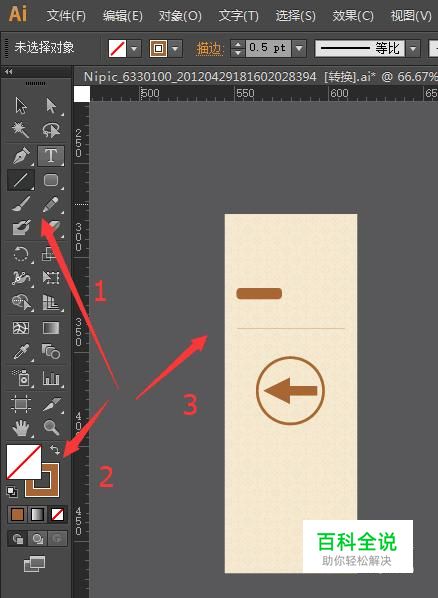The height and width of the screenshot is (598, 438).
Task: Open the 文字(T) menu
Action: [x=238, y=16]
